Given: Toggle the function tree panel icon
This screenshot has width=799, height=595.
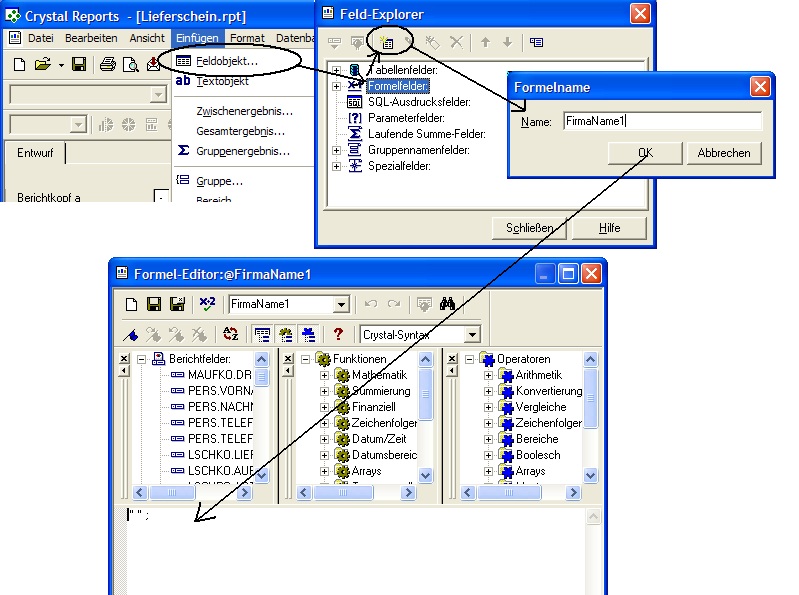Looking at the screenshot, I should 285,335.
